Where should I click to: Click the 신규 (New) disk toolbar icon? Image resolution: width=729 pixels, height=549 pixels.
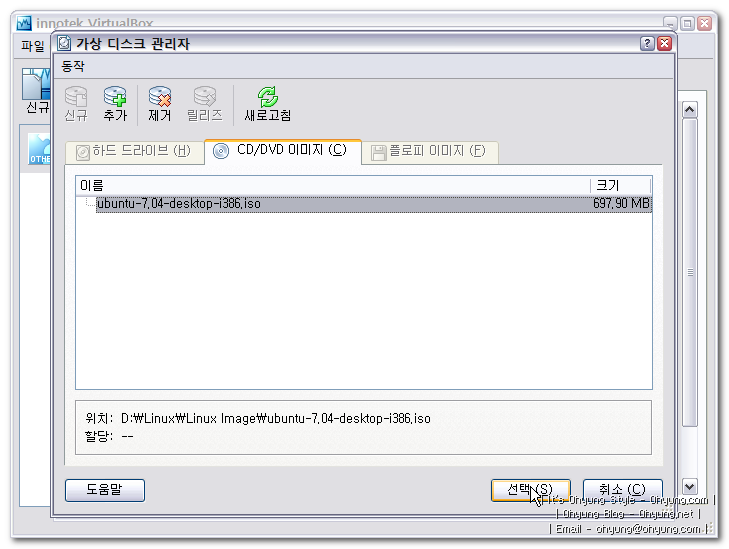coord(76,103)
